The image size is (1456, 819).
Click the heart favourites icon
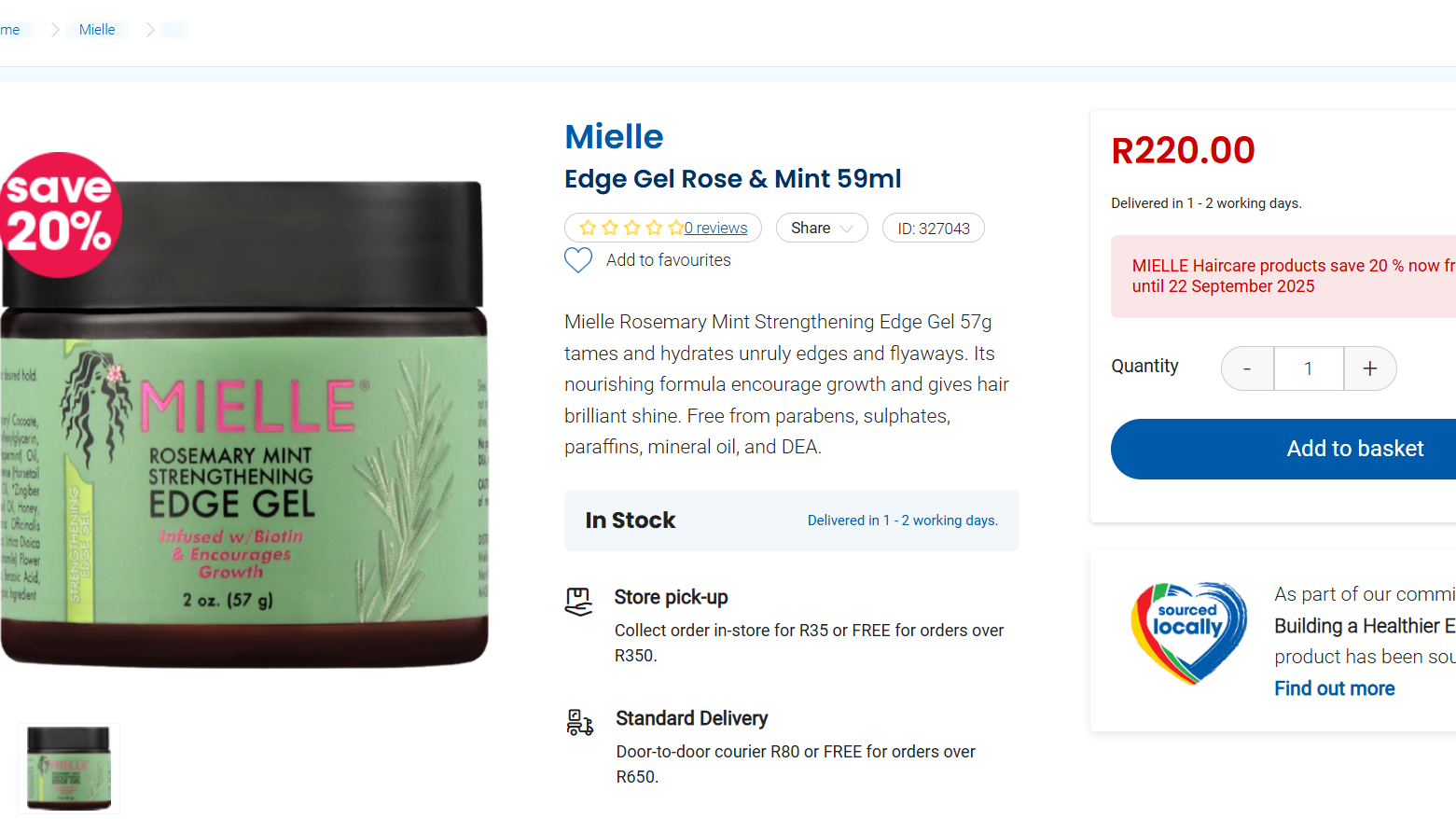(x=578, y=260)
